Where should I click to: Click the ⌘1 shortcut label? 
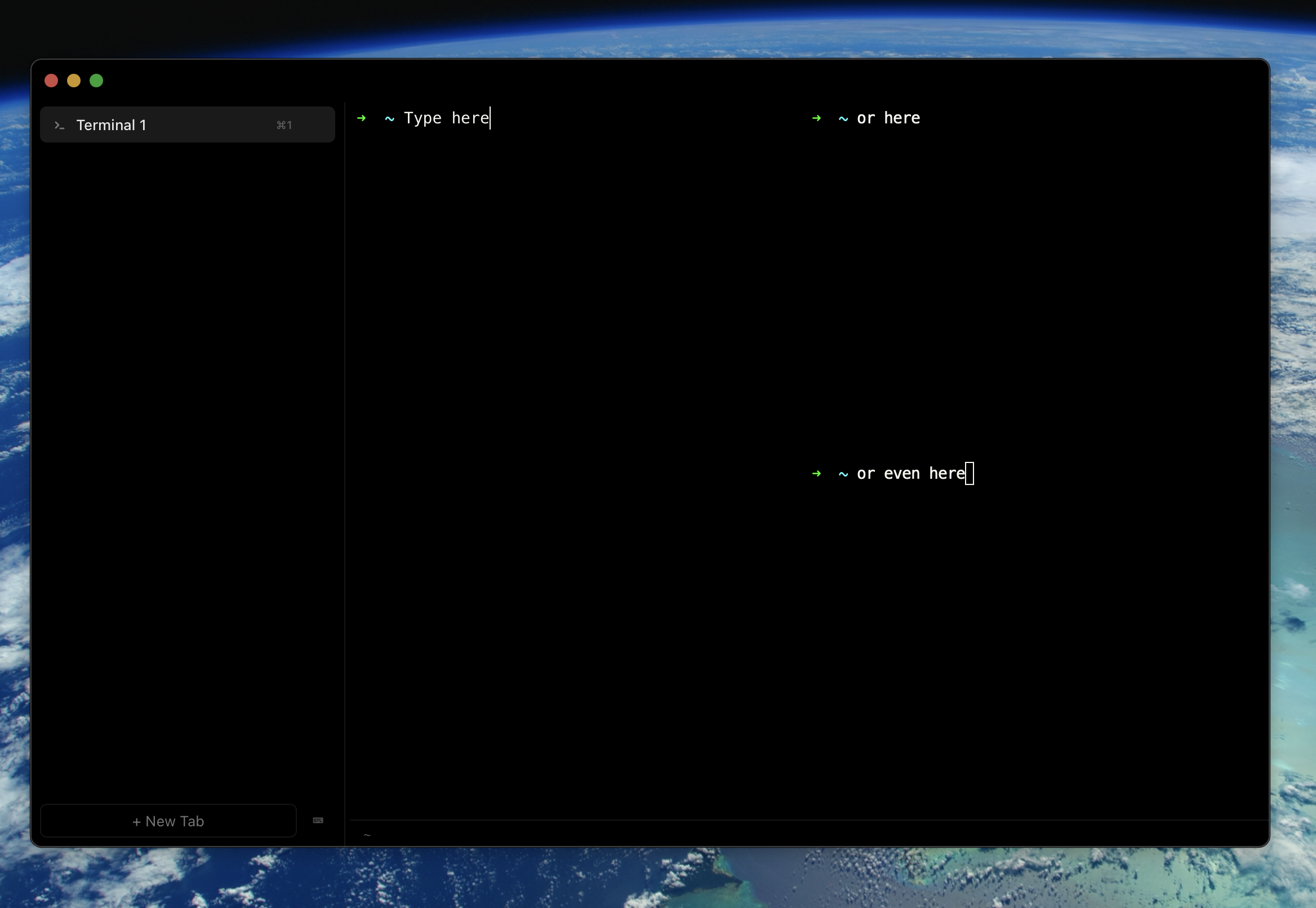coord(284,125)
